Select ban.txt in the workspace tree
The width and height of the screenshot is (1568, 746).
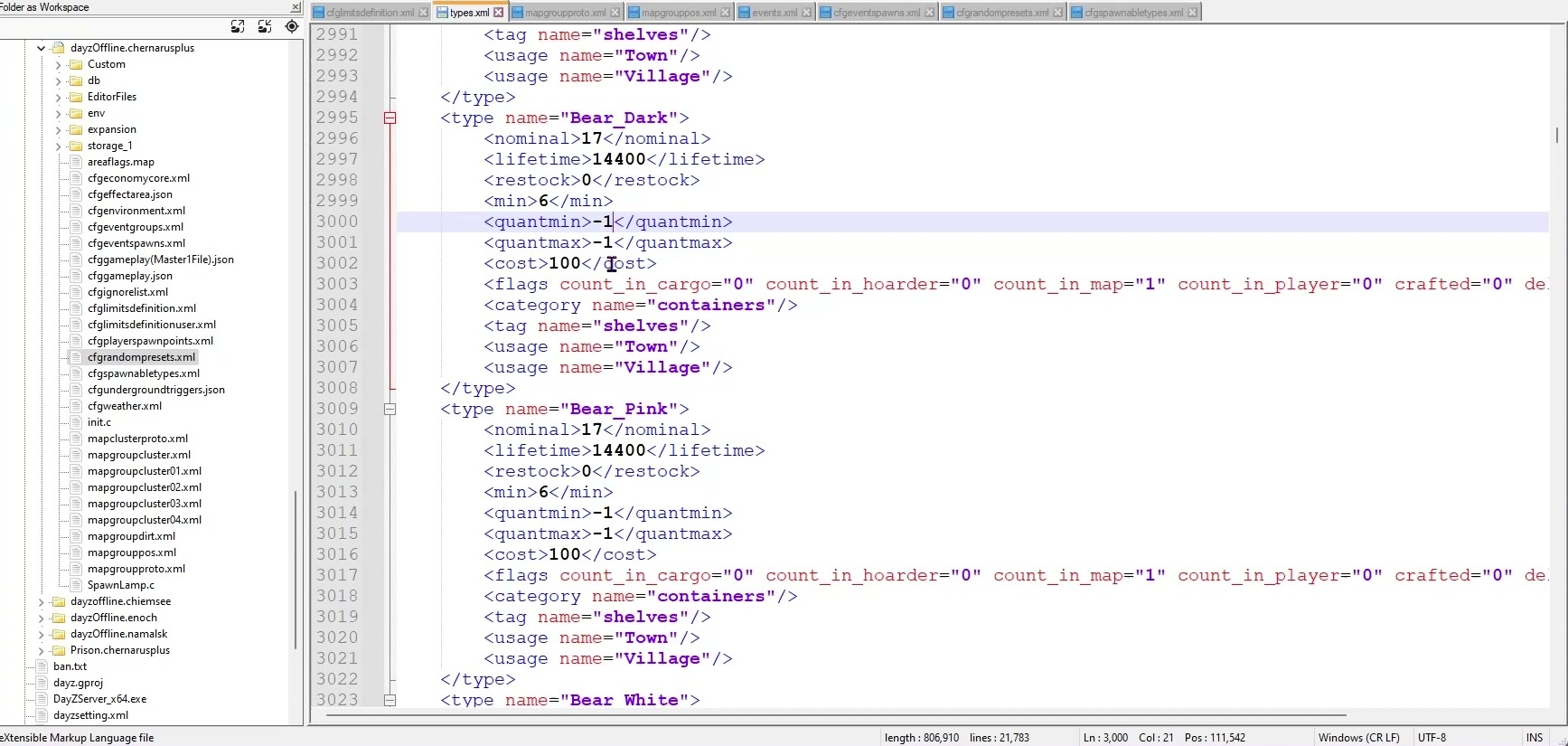[x=70, y=666]
